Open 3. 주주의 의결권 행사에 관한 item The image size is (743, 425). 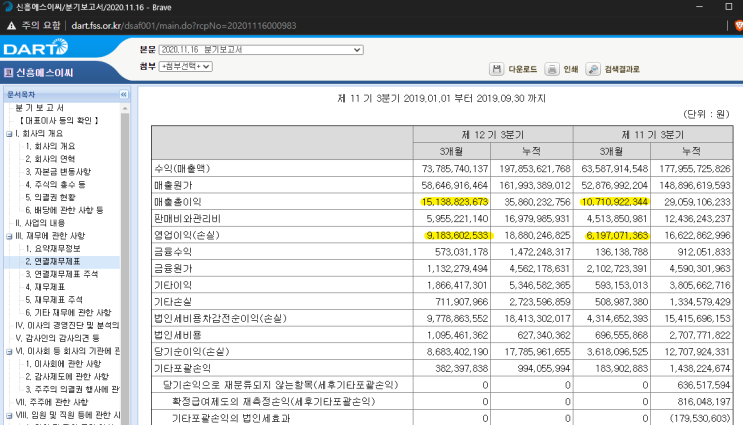(x=72, y=389)
